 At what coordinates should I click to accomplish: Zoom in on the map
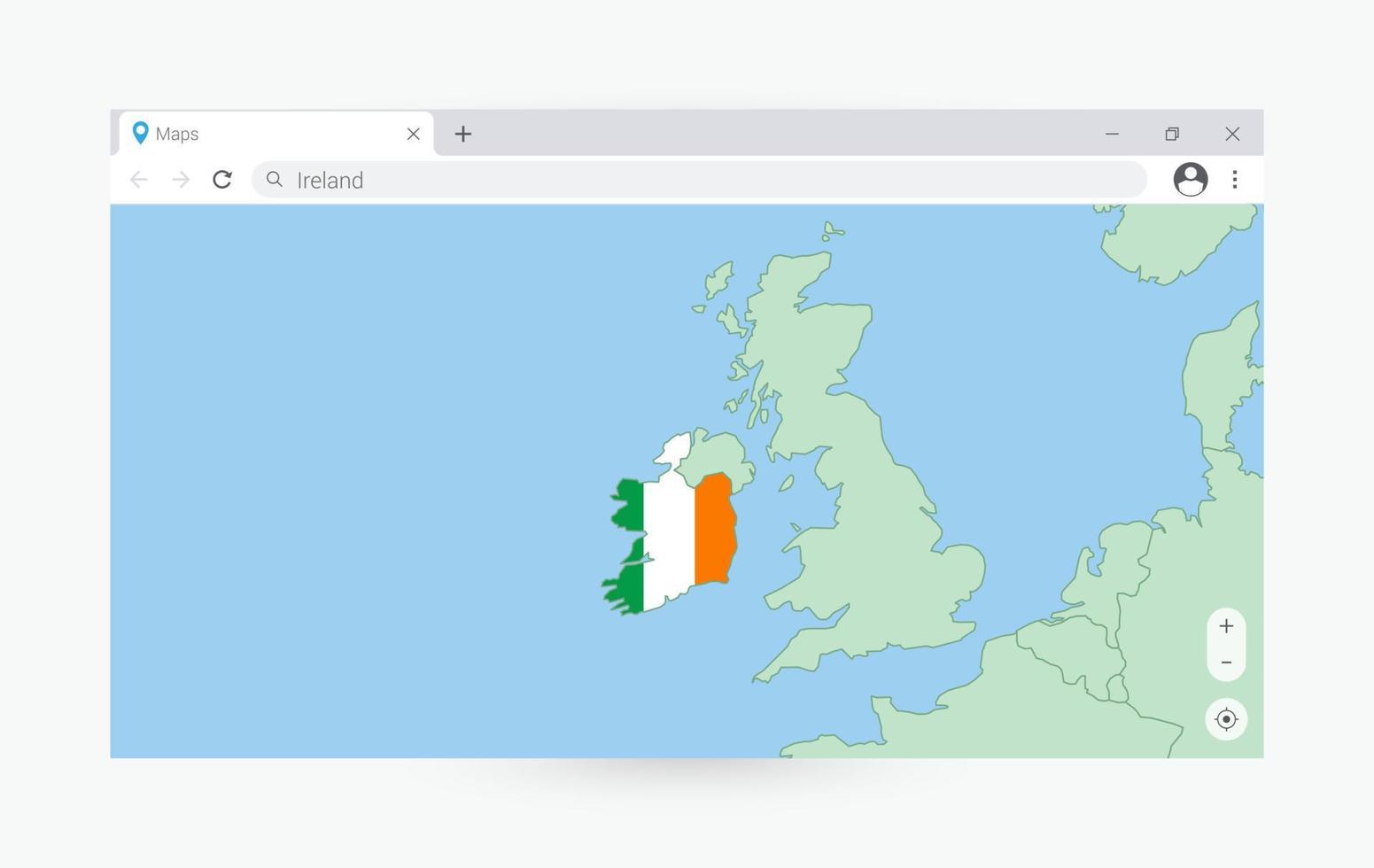click(x=1226, y=626)
